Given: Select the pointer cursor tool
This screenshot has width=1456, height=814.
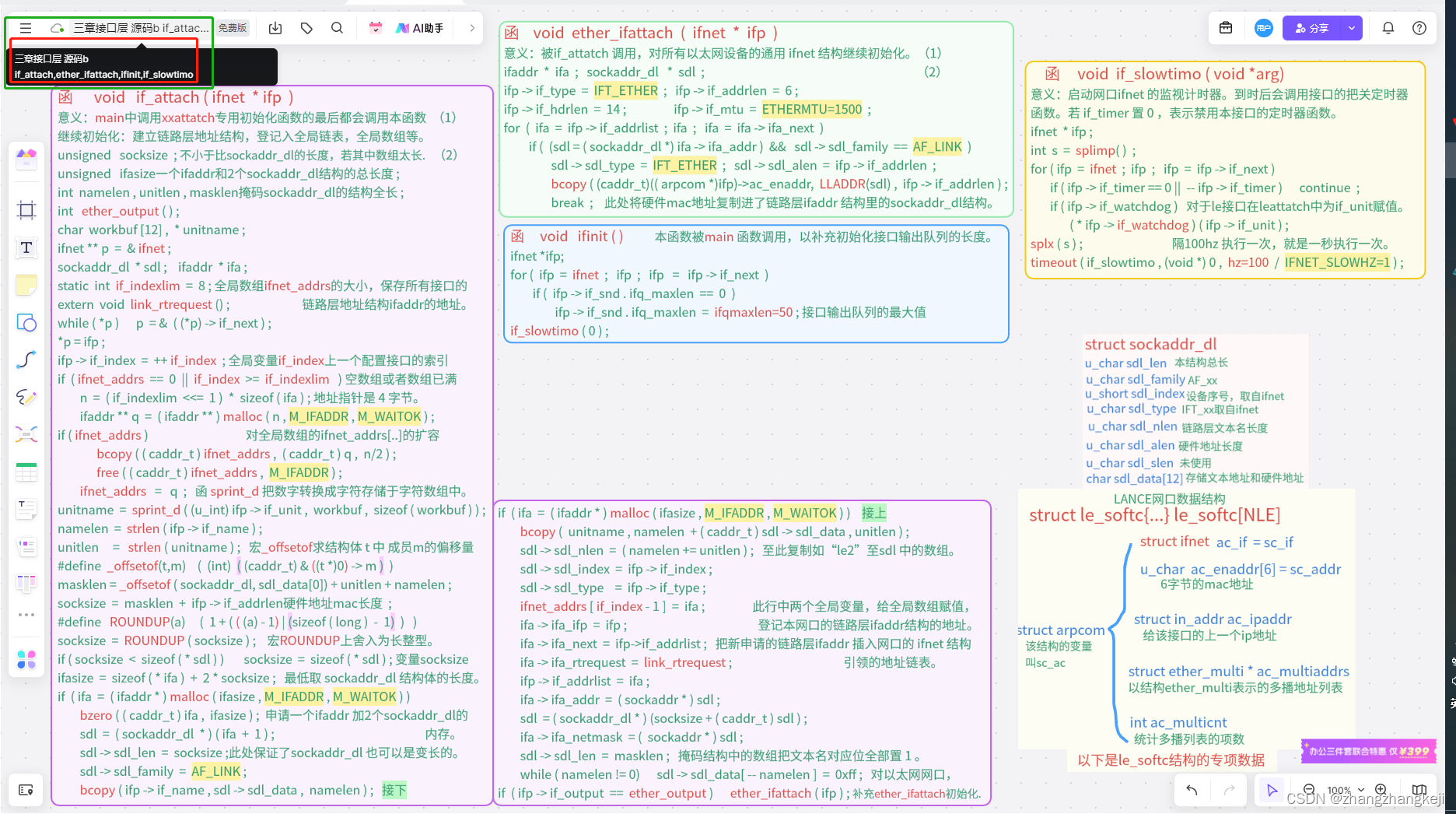Looking at the screenshot, I should [x=1272, y=790].
